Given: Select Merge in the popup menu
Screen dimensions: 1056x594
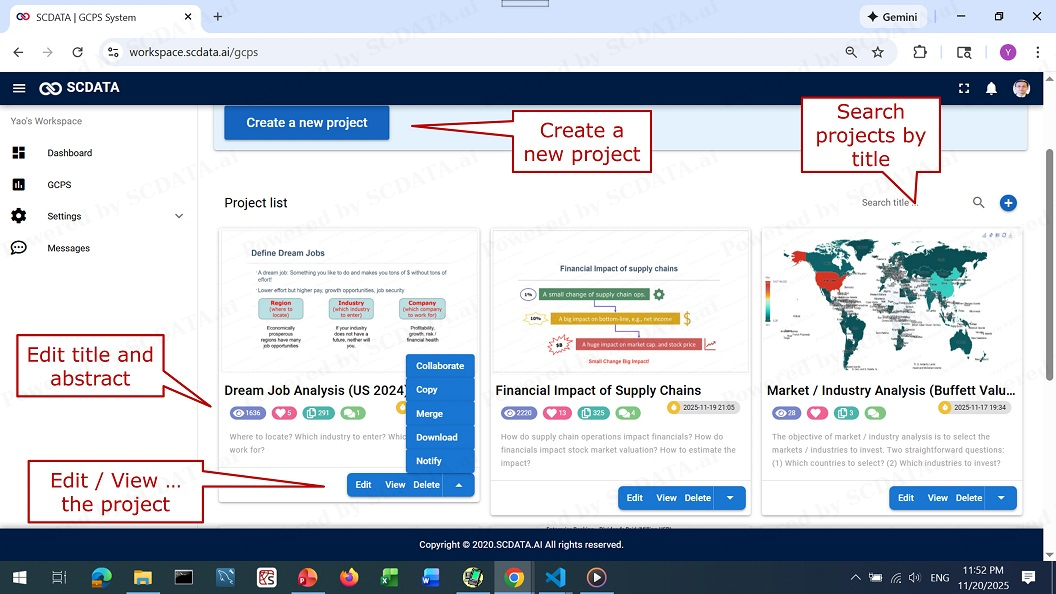Looking at the screenshot, I should click(429, 414).
